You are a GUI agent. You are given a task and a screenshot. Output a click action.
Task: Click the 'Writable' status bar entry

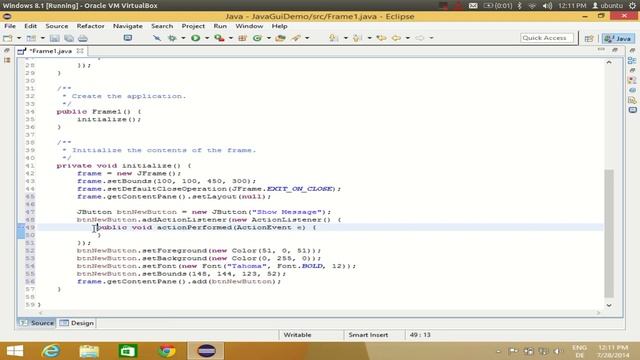coord(297,335)
